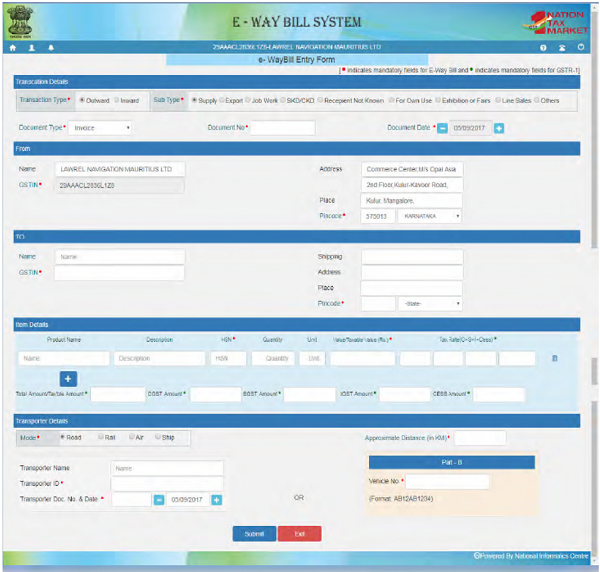Image resolution: width=600 pixels, height=572 pixels.
Task: Click the power logout icon
Action: pos(580,47)
